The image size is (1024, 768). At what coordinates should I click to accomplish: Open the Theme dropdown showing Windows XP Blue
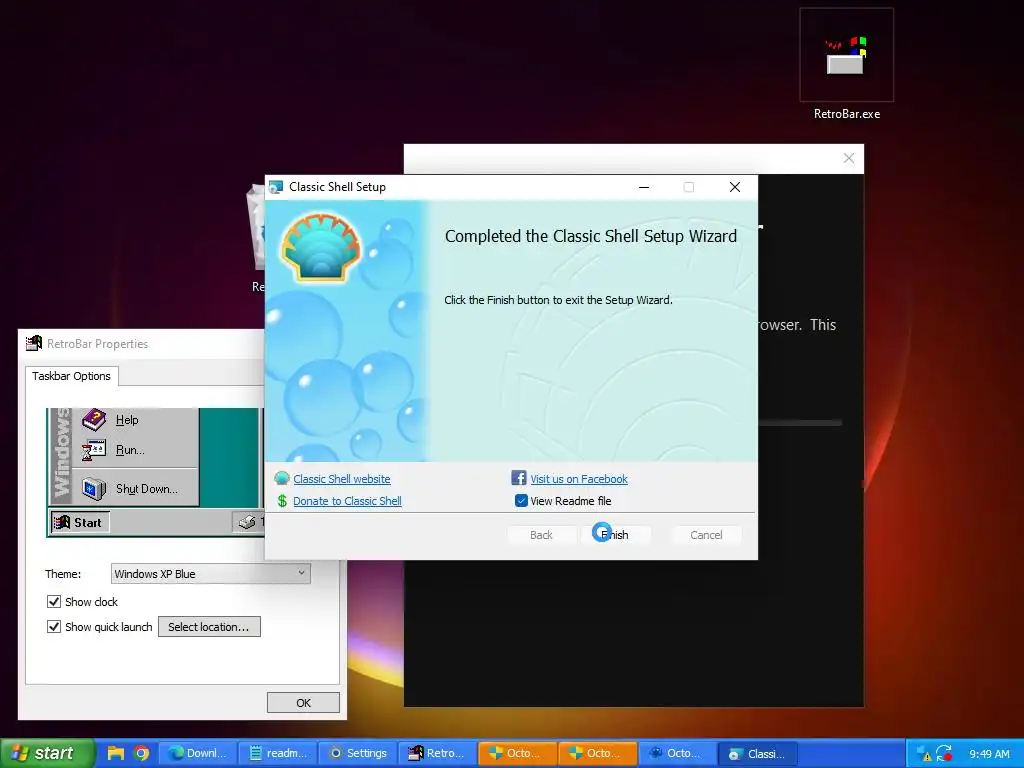[x=210, y=573]
